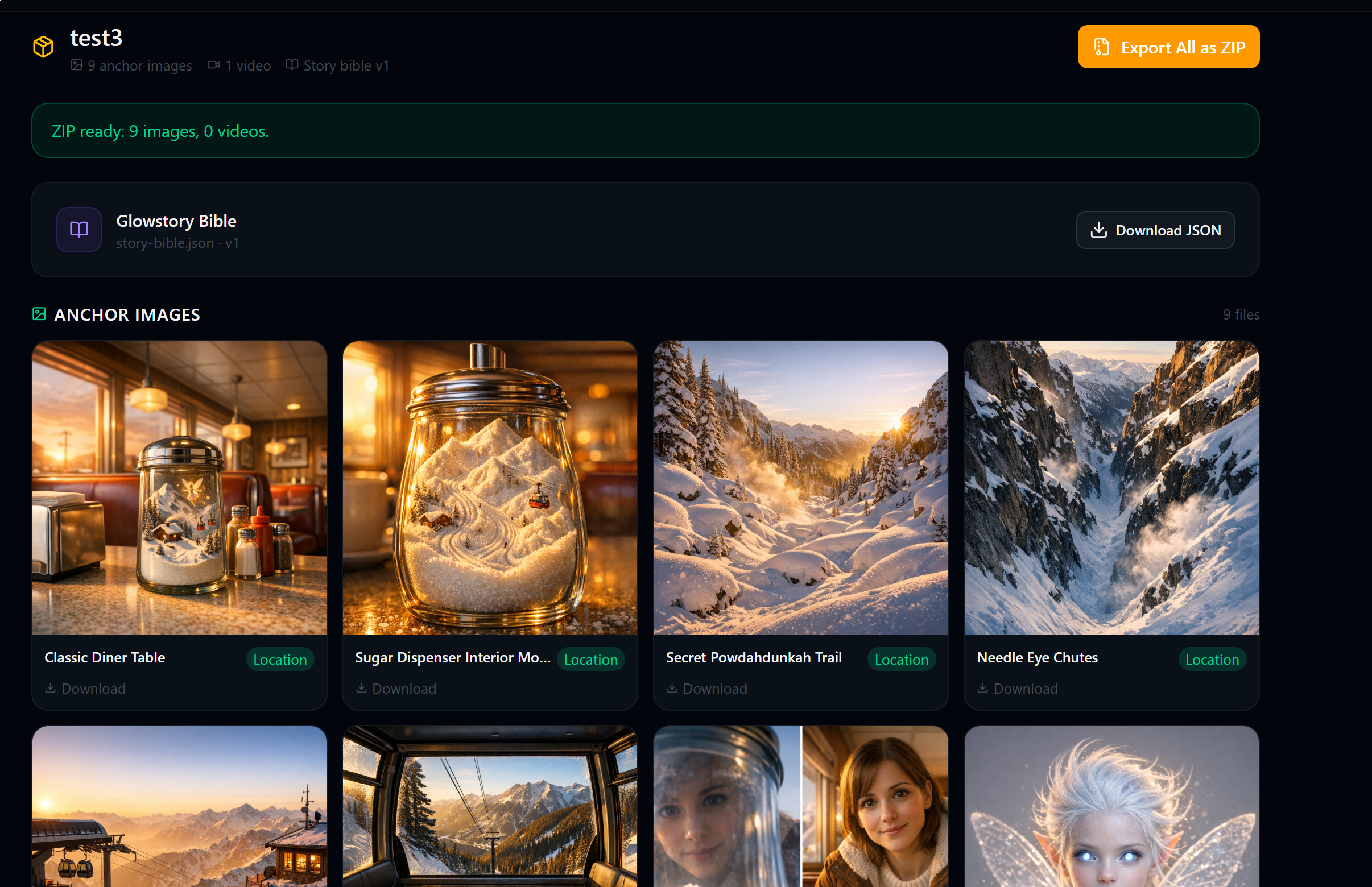Click the Location tag on Secret Powdahdunkah Trail
Image resolution: width=1372 pixels, height=887 pixels.
(x=901, y=660)
